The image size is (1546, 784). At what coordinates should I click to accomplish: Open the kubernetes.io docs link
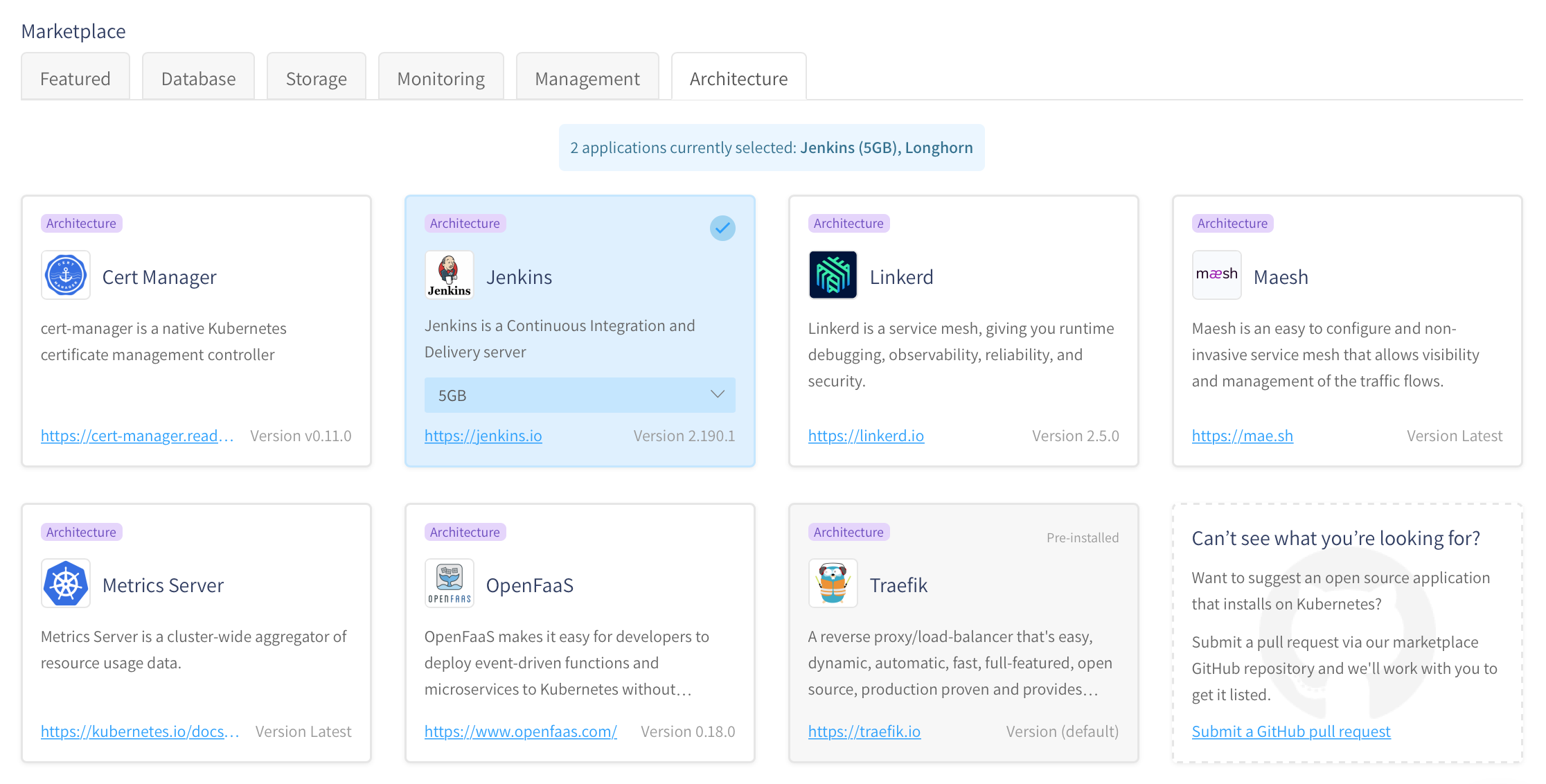[x=140, y=731]
